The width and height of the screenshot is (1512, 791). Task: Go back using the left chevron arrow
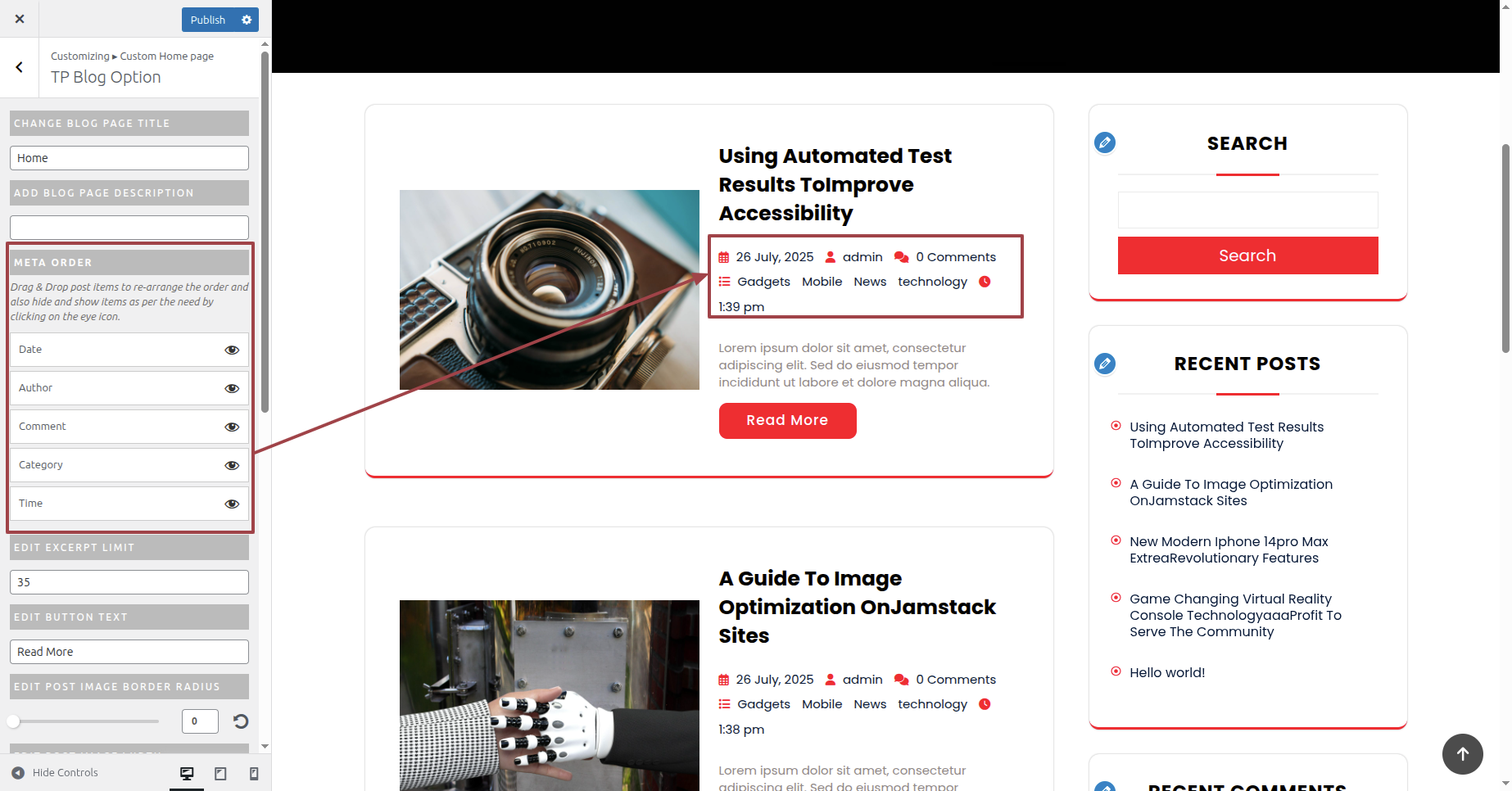coord(20,67)
